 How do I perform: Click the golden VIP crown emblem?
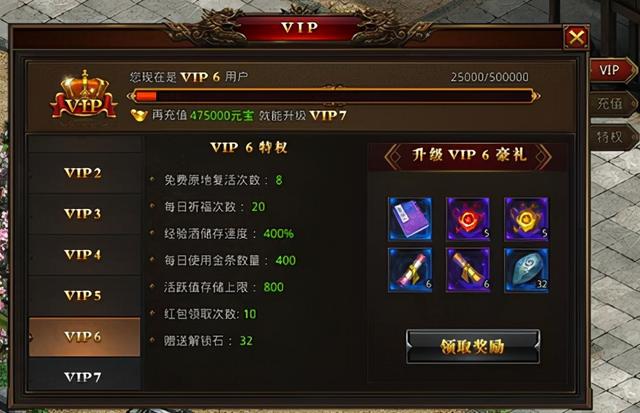click(84, 95)
